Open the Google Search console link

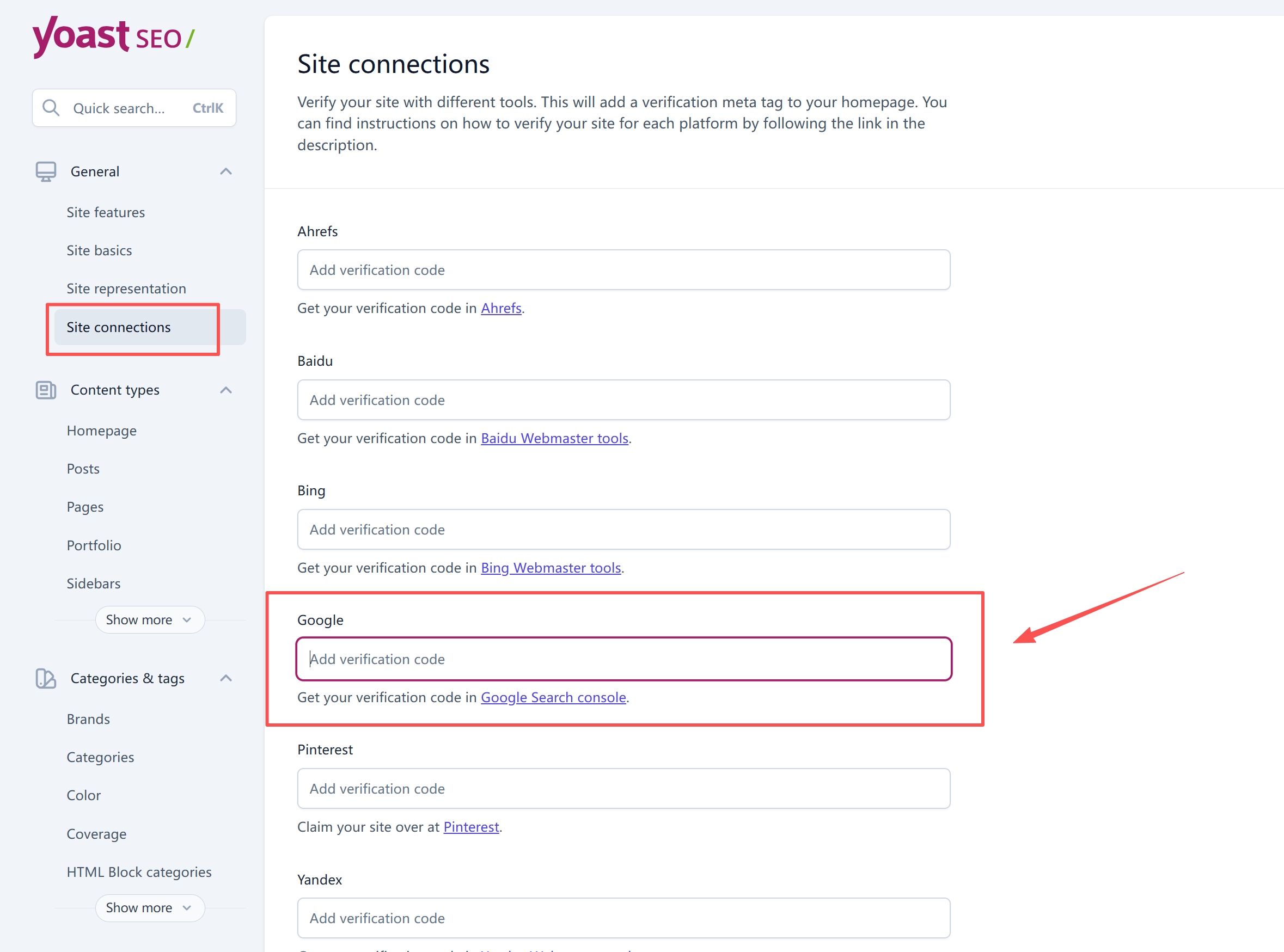[553, 697]
